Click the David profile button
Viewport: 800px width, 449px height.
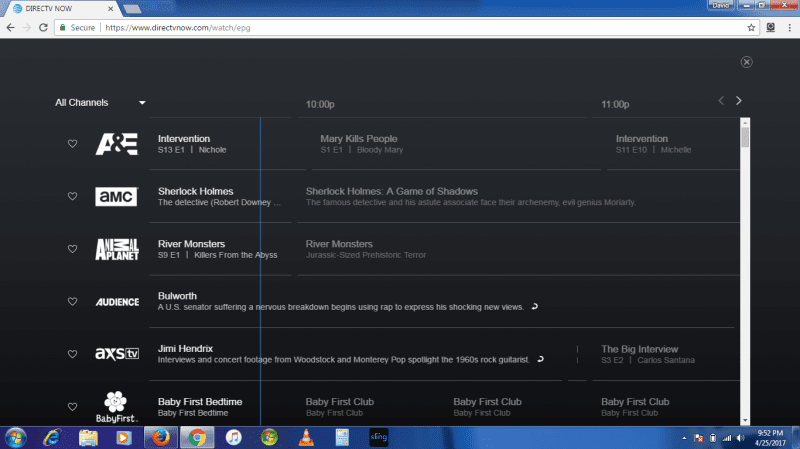(720, 5)
